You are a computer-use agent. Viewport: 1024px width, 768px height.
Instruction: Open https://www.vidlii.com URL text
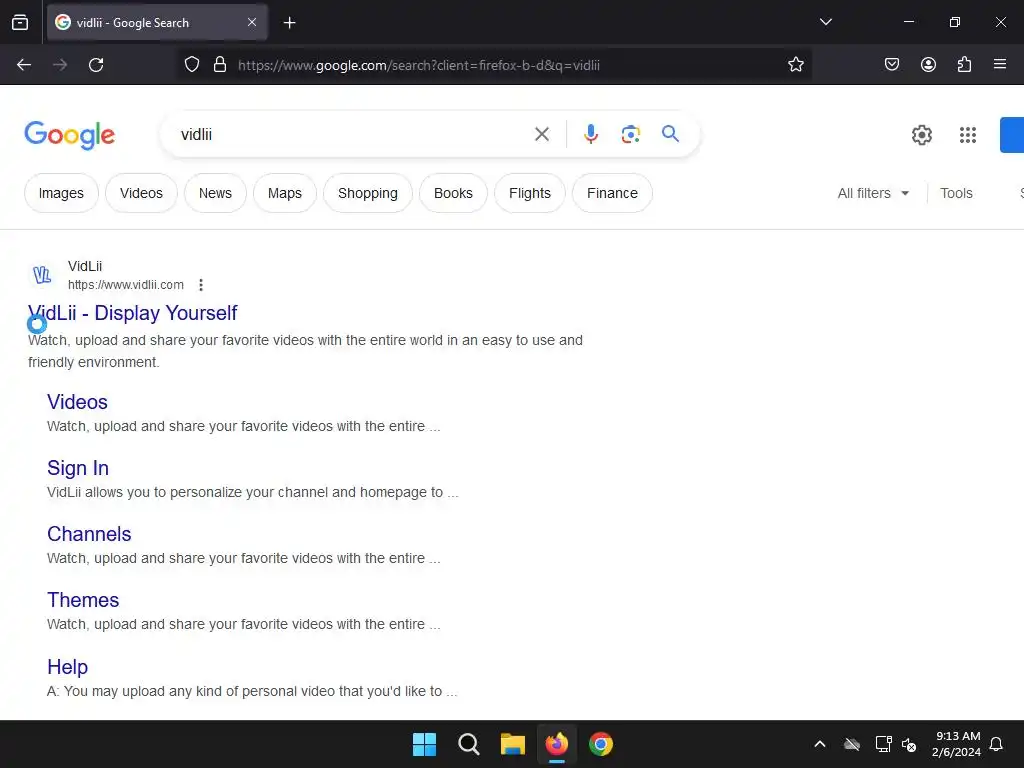click(126, 285)
